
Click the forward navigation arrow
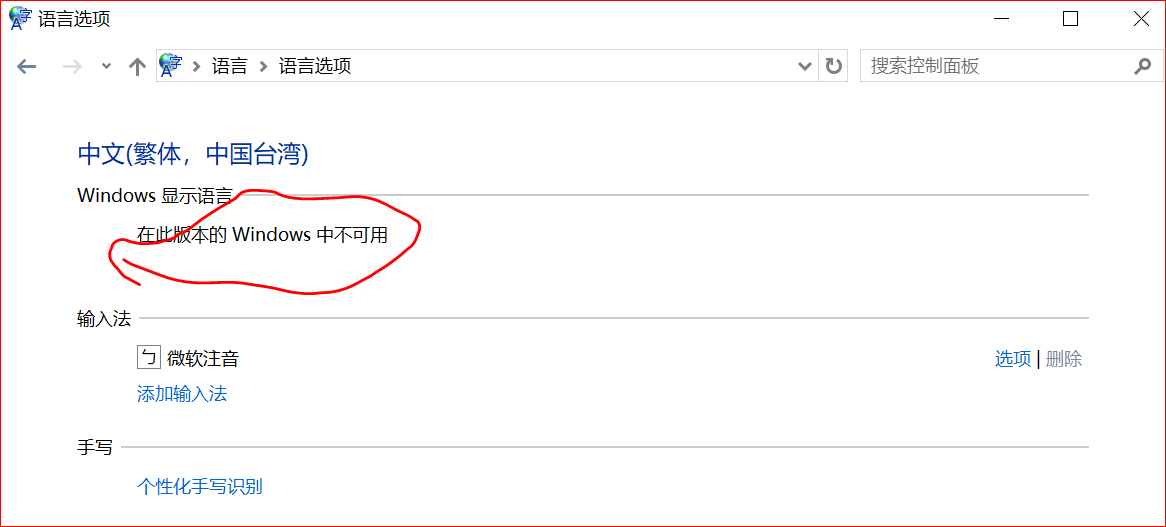point(72,67)
